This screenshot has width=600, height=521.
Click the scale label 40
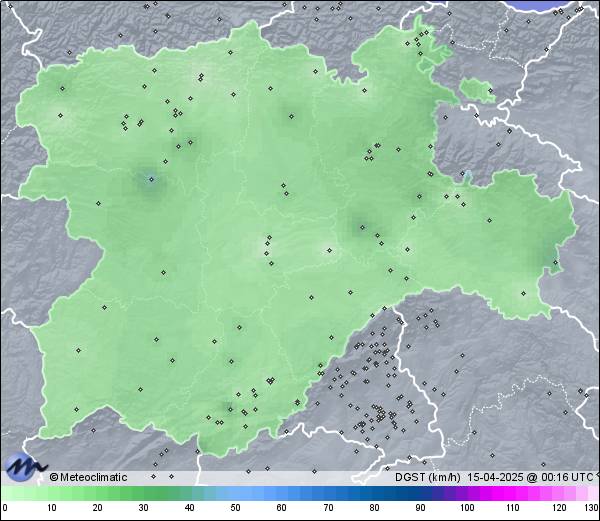pos(190,508)
